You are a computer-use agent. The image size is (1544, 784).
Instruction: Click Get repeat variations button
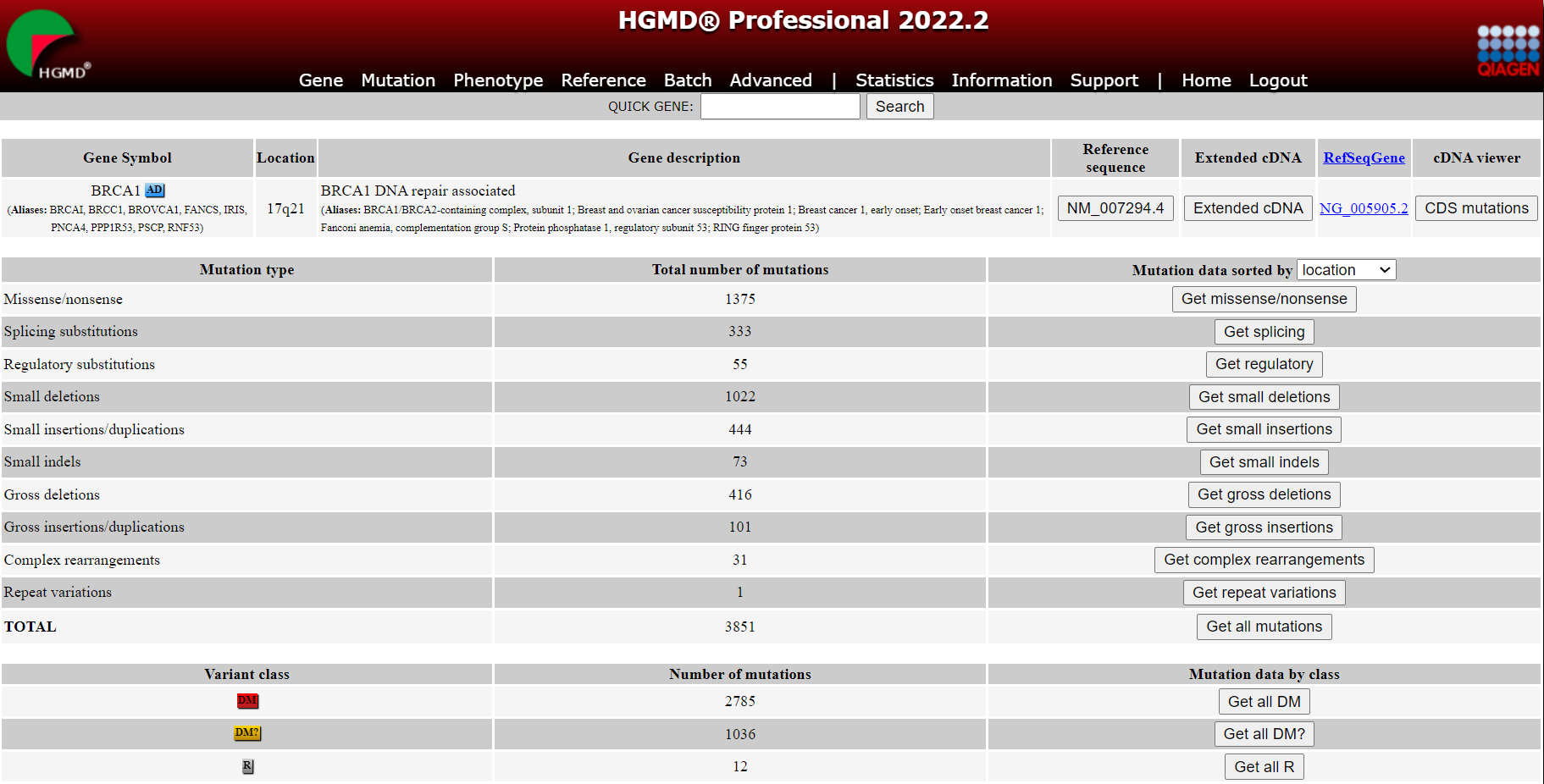[1264, 593]
